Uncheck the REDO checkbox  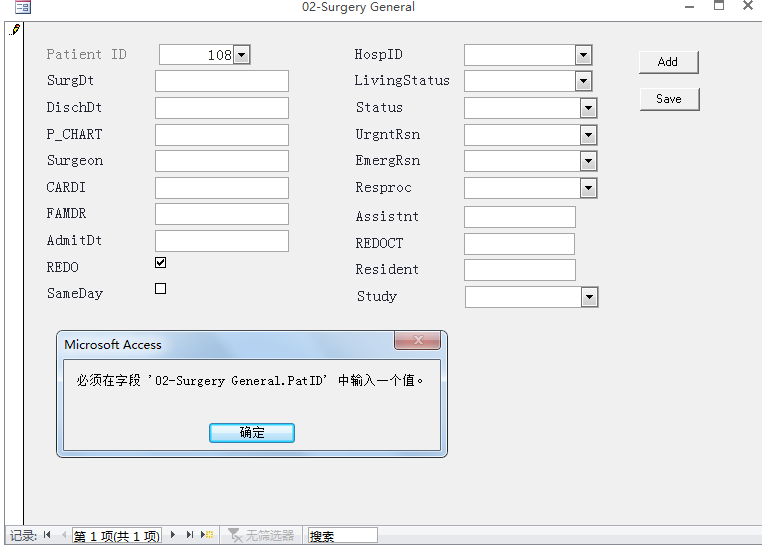tap(160, 263)
